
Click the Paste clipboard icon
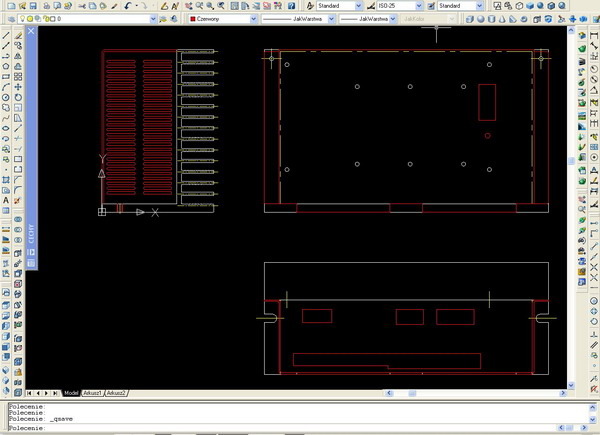tap(103, 6)
